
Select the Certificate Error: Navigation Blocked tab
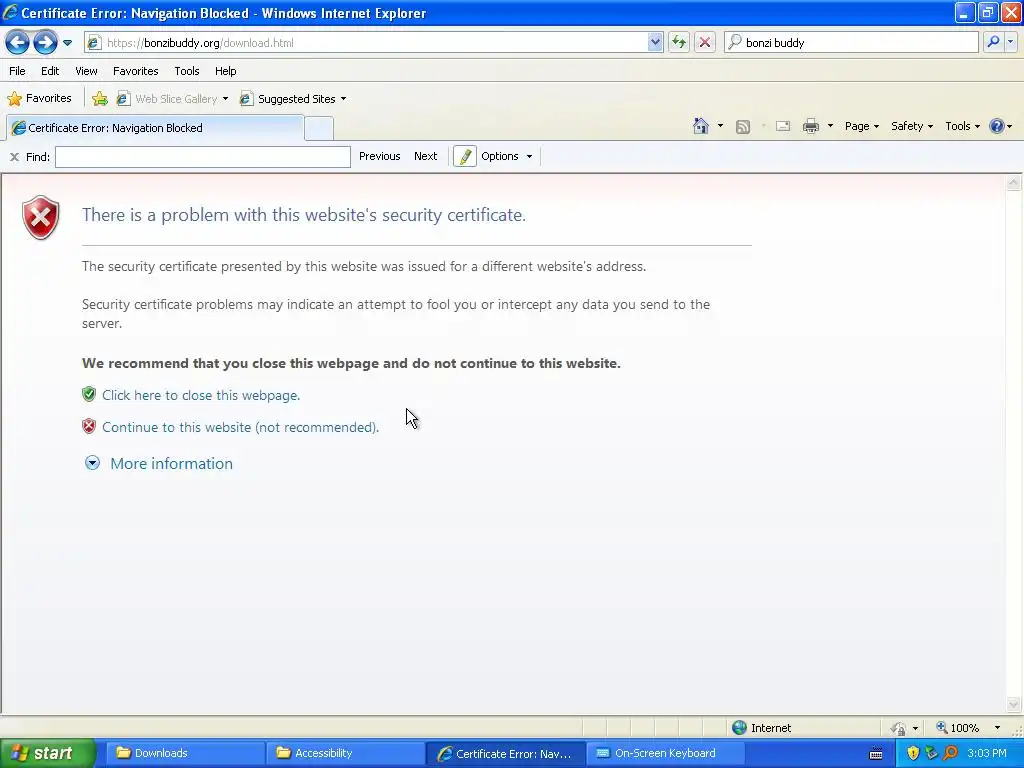155,128
